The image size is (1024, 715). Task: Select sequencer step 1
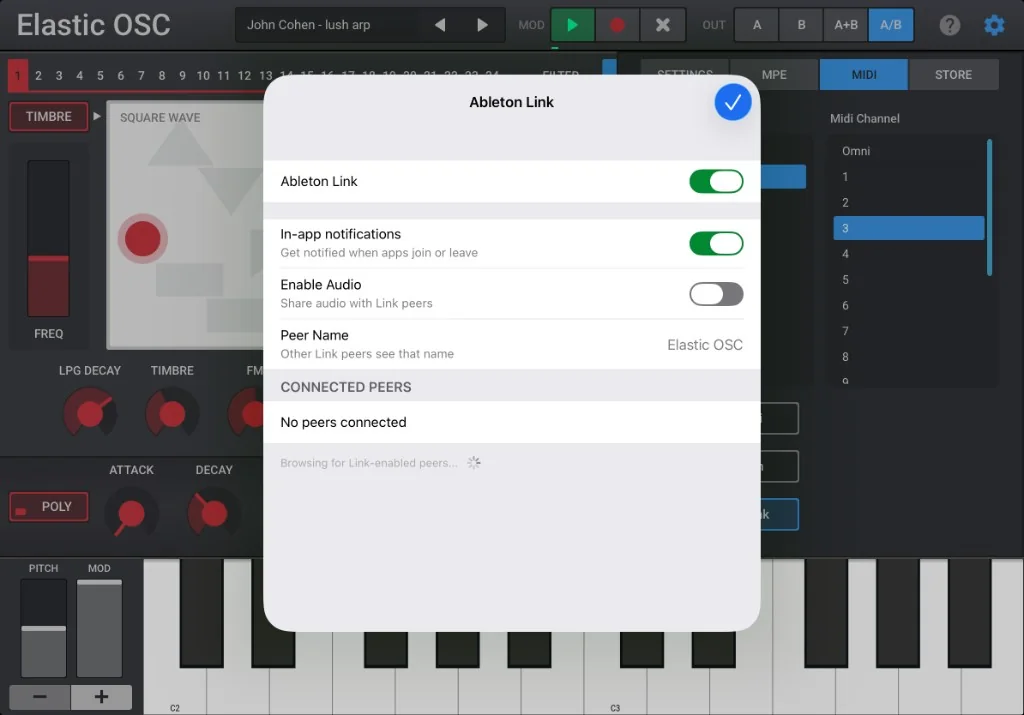click(x=18, y=76)
